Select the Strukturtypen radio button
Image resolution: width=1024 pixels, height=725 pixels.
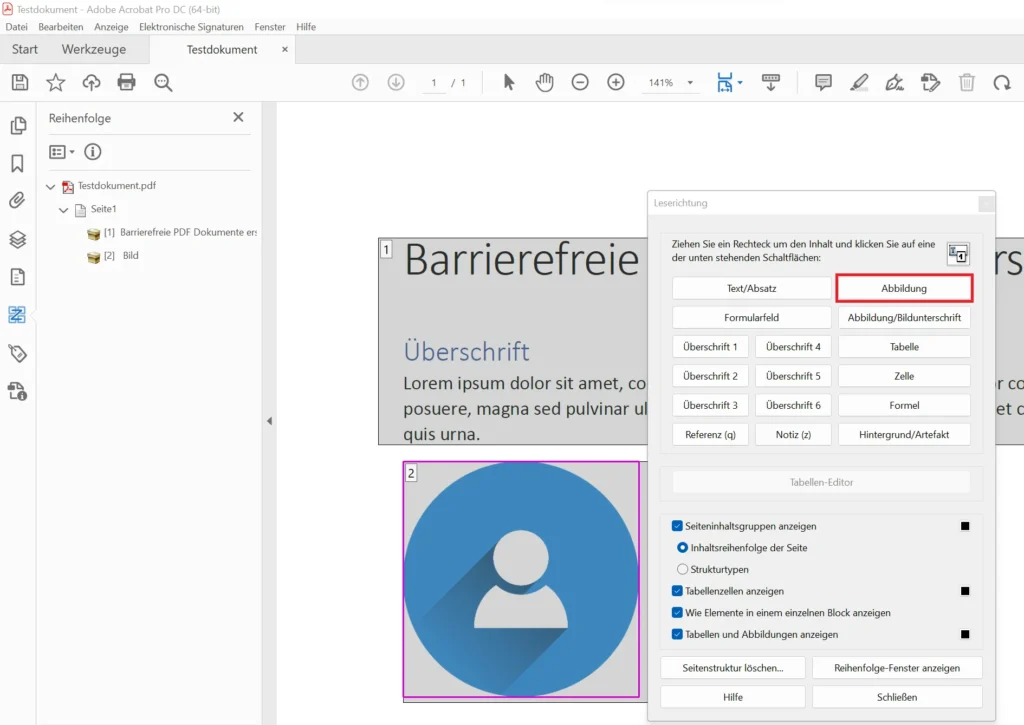click(682, 569)
